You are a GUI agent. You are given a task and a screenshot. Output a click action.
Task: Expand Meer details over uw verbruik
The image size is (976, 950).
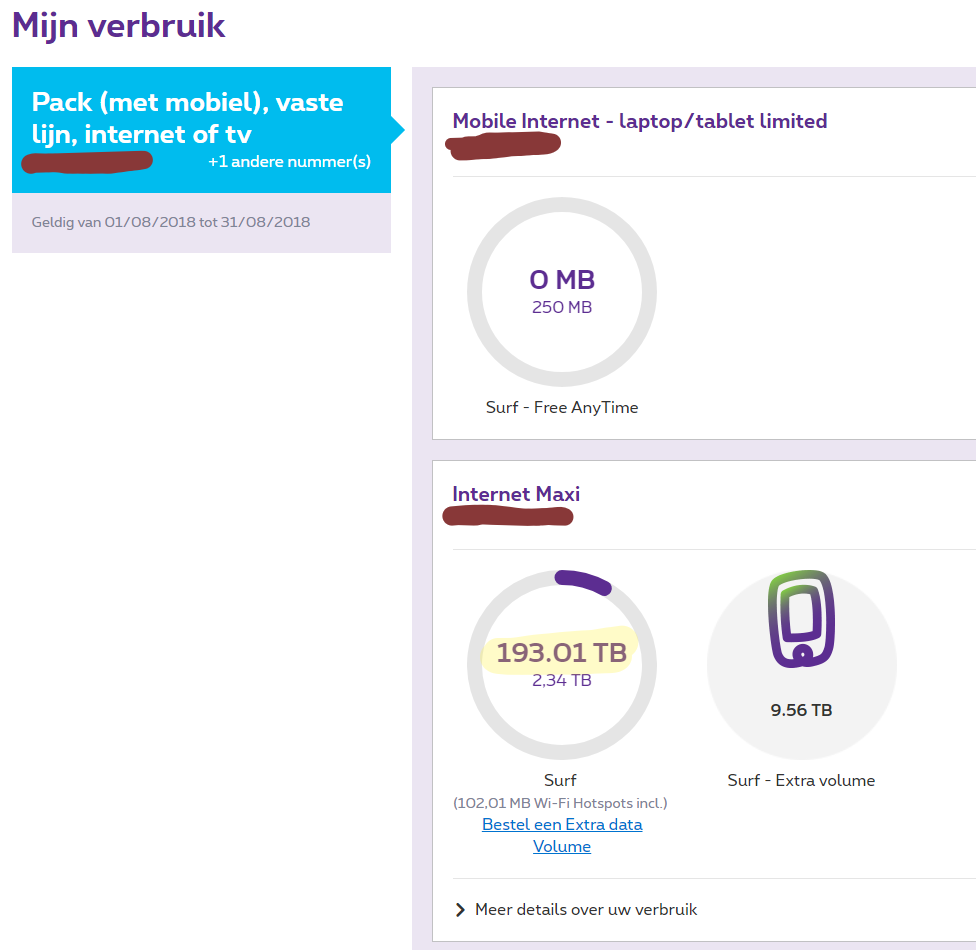point(586,910)
